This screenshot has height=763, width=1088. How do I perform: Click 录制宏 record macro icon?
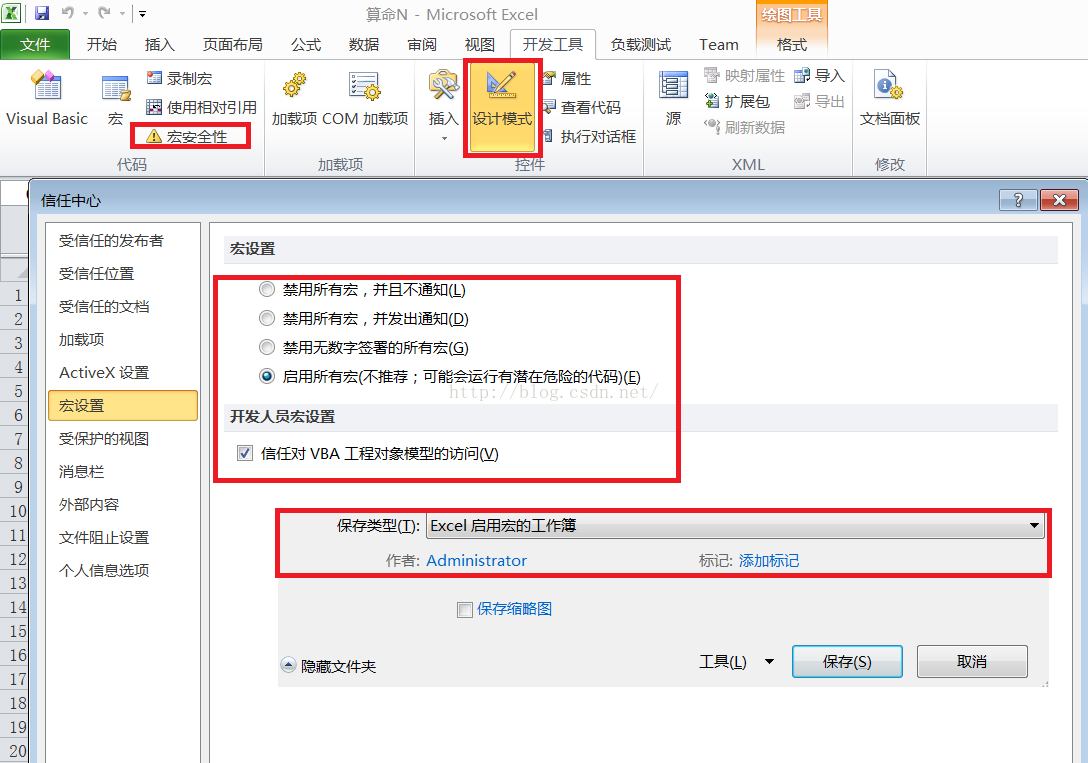pyautogui.click(x=154, y=78)
